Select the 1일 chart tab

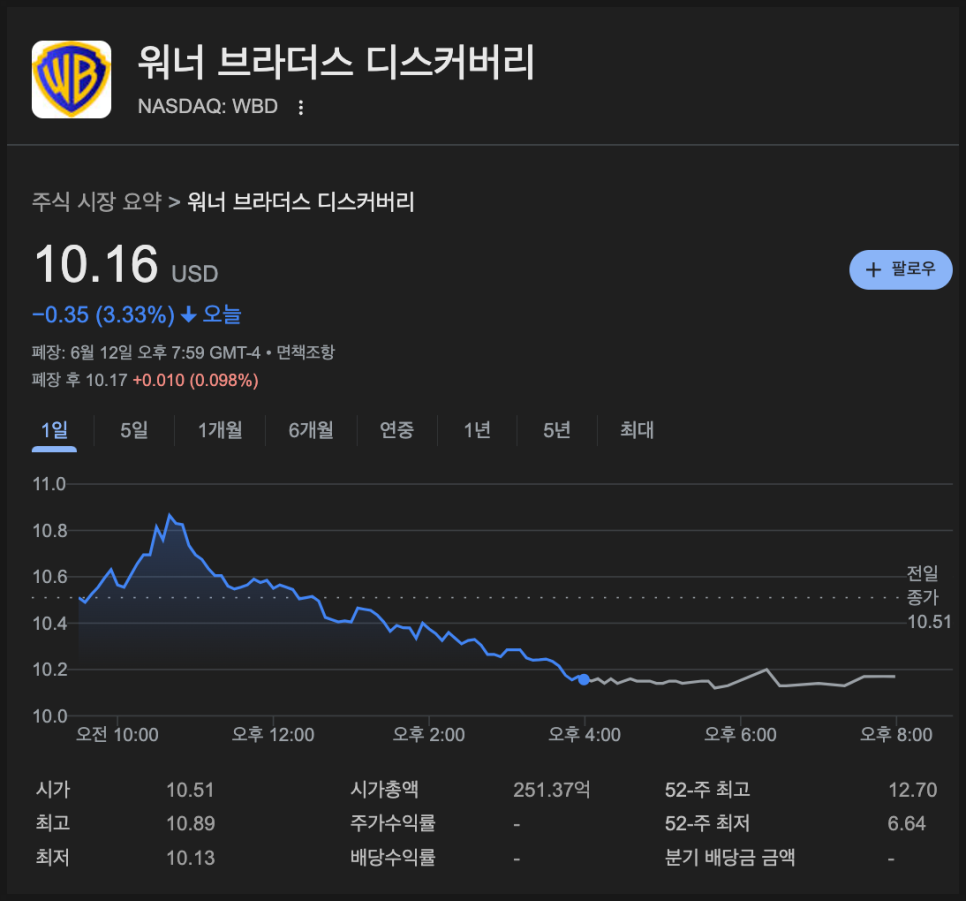click(54, 430)
